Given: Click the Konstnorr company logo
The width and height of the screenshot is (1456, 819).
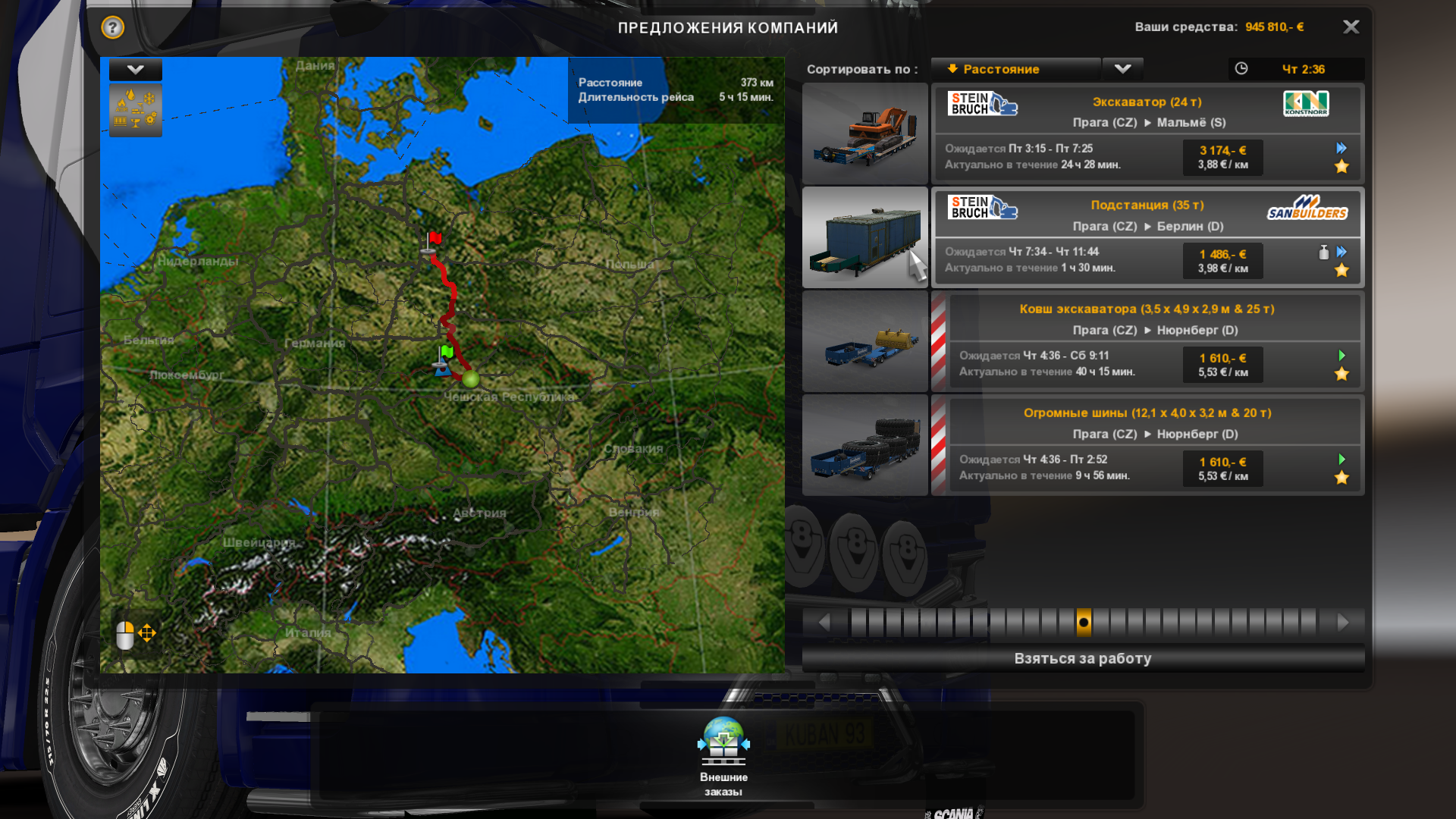Looking at the screenshot, I should pyautogui.click(x=1305, y=104).
